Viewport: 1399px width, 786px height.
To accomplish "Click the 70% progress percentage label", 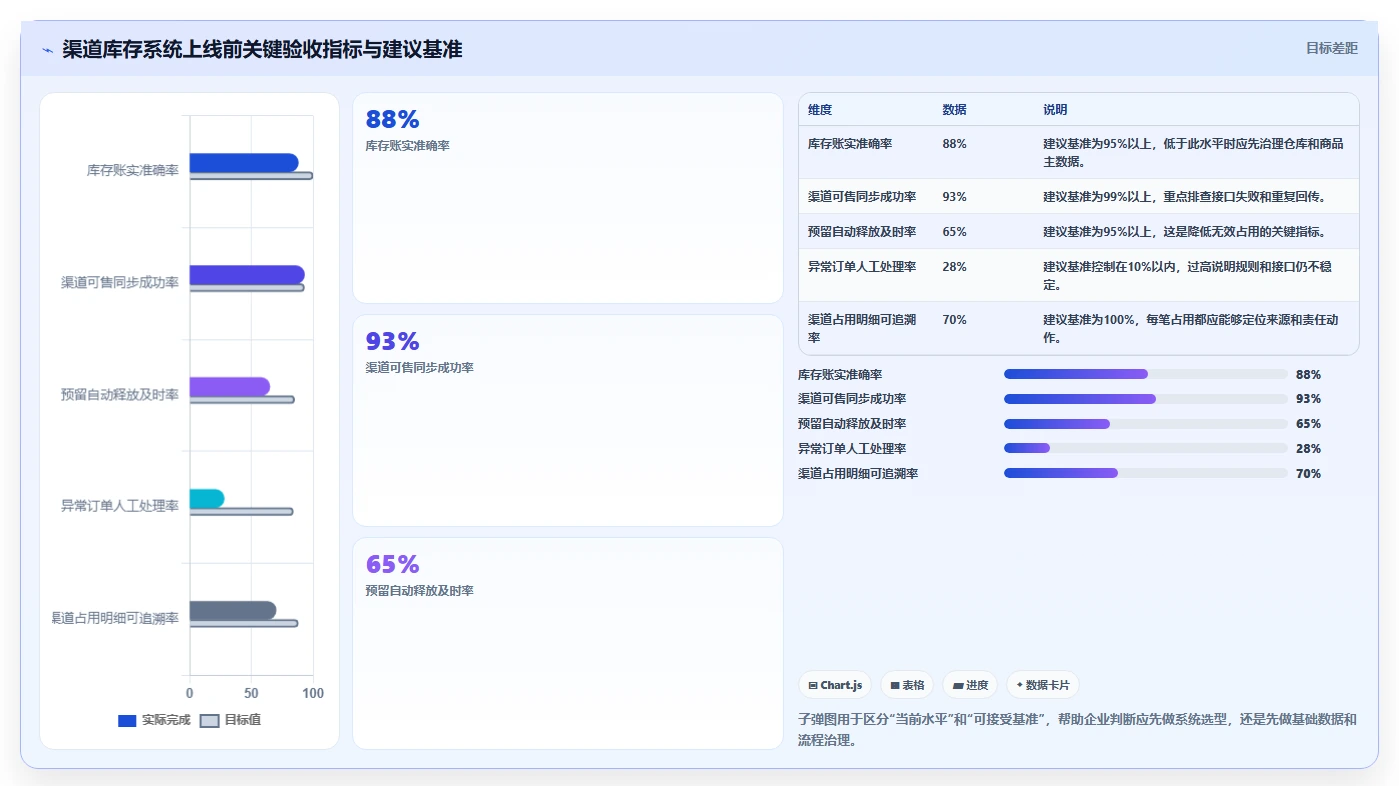I will pyautogui.click(x=1308, y=474).
